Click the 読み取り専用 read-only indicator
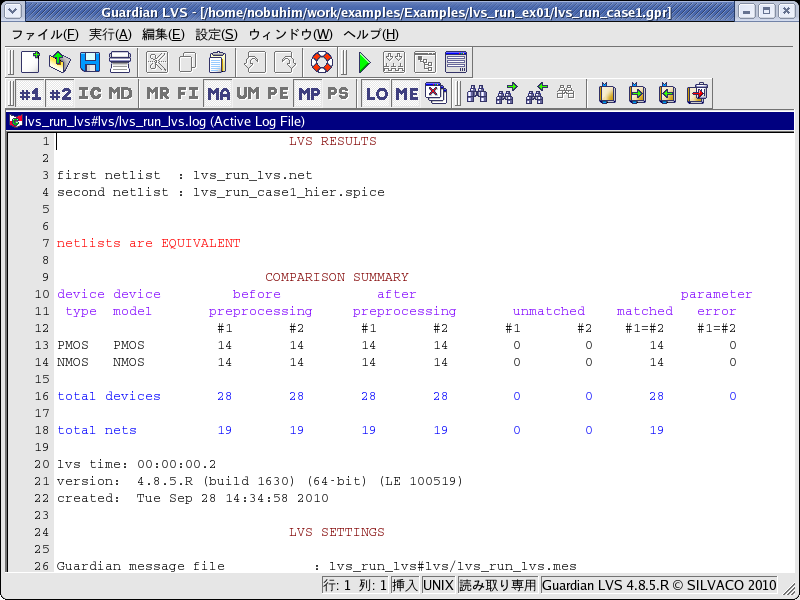 pyautogui.click(x=498, y=585)
